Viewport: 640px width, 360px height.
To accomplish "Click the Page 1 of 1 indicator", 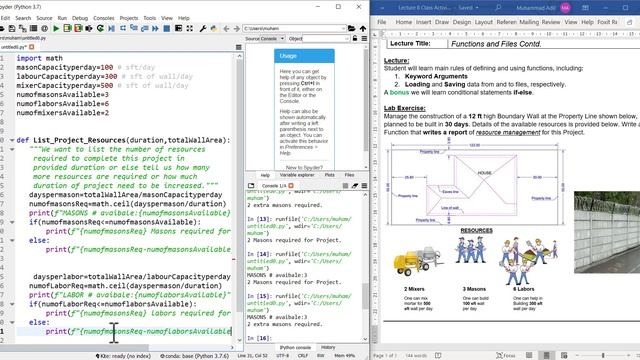I will coord(386,356).
